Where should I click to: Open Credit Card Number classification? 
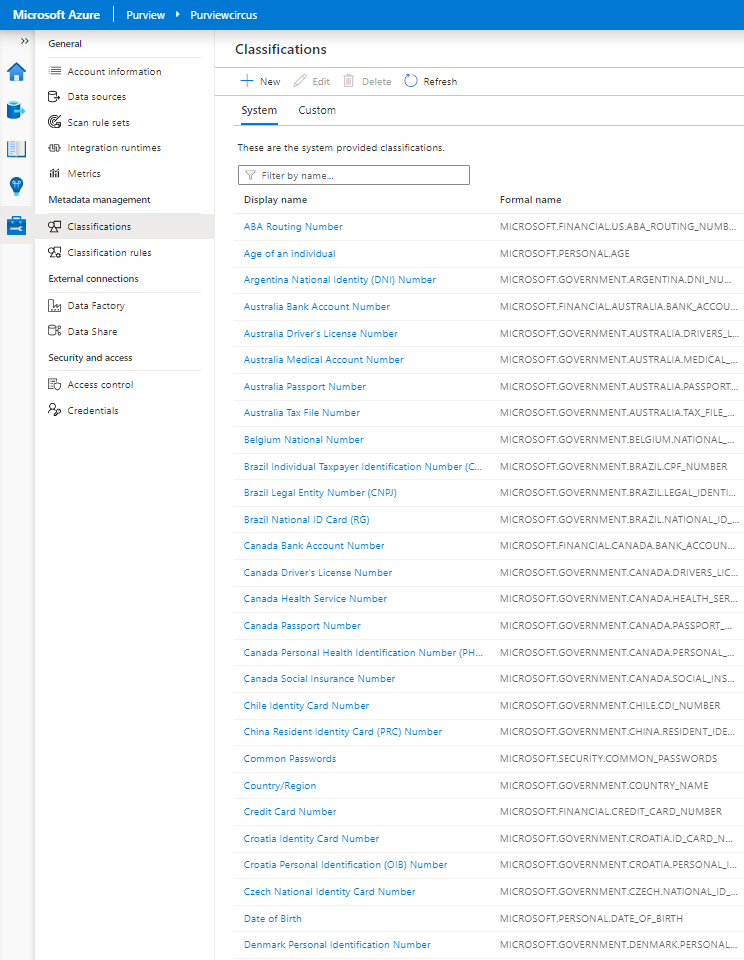[289, 812]
